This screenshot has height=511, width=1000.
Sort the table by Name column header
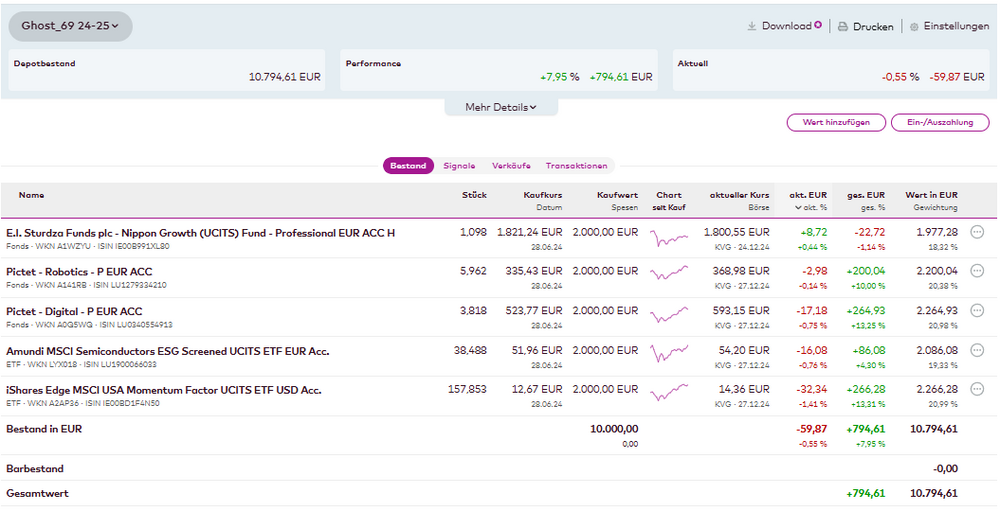point(31,195)
